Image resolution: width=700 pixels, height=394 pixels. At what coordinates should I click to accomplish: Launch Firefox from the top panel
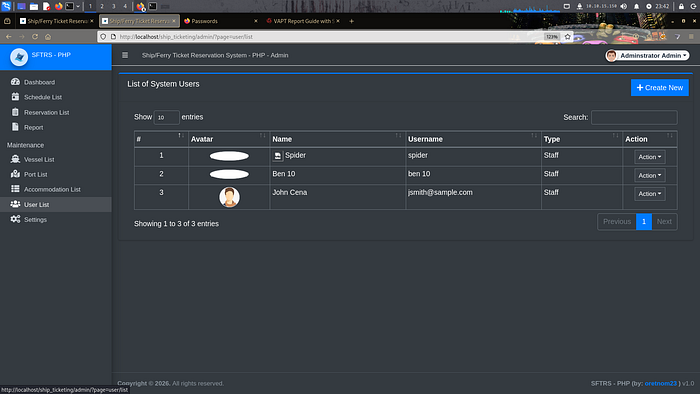[x=58, y=6]
